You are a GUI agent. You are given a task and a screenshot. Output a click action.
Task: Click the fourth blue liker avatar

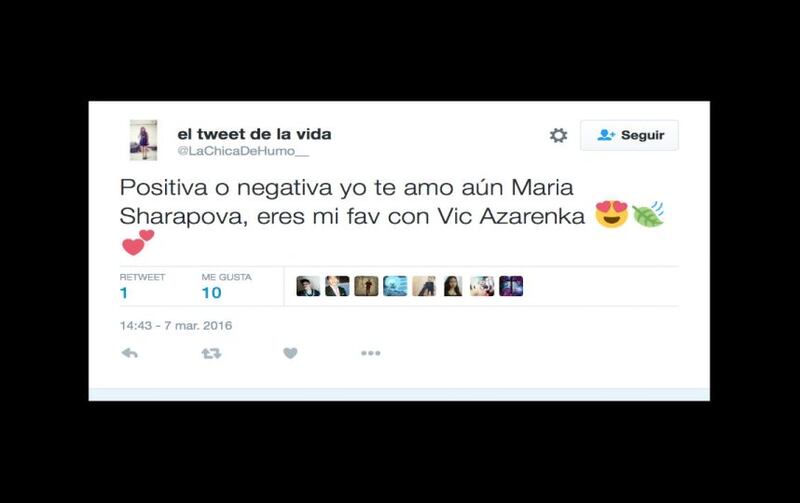pyautogui.click(x=395, y=286)
